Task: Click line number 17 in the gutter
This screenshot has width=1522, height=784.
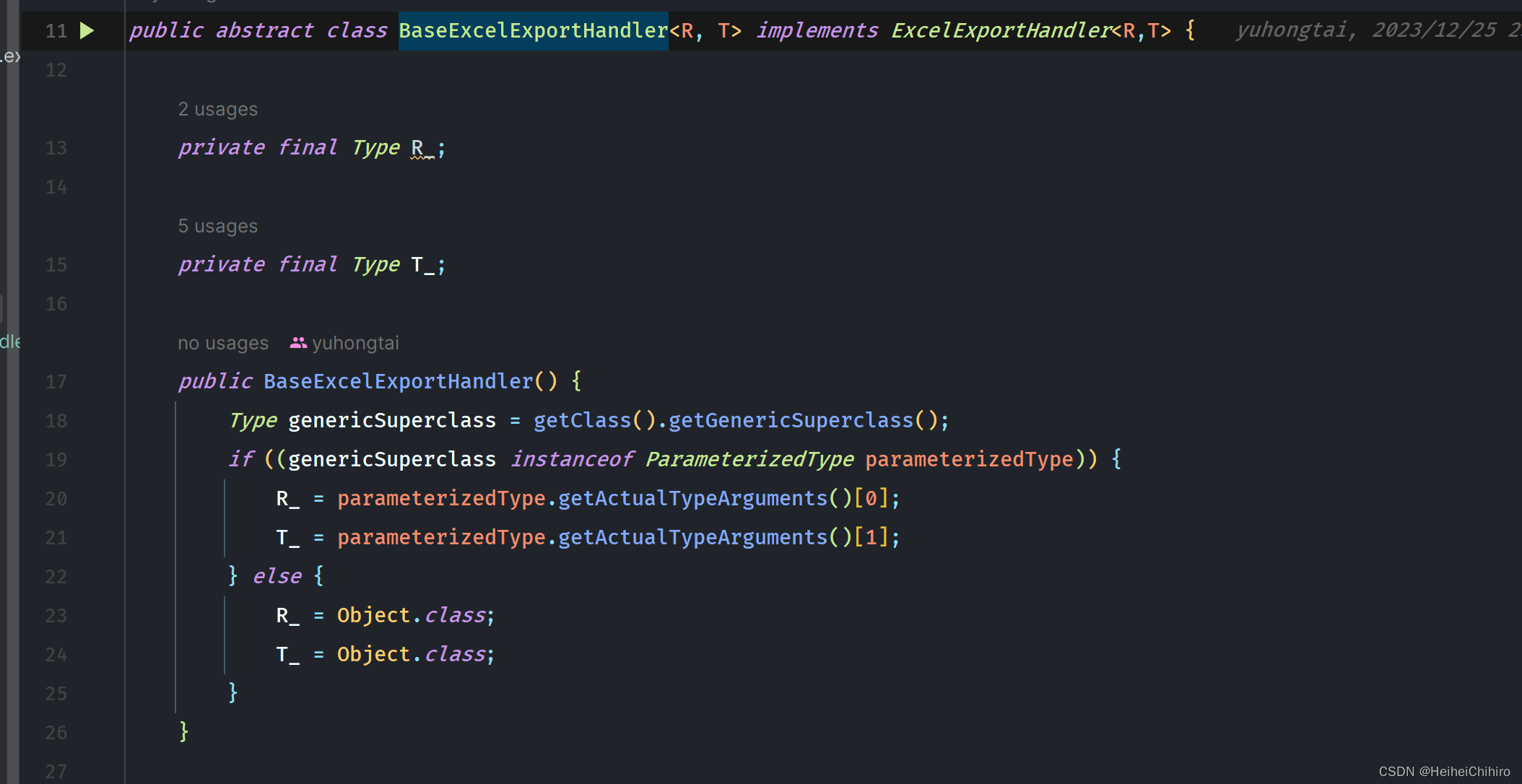Action: (56, 382)
